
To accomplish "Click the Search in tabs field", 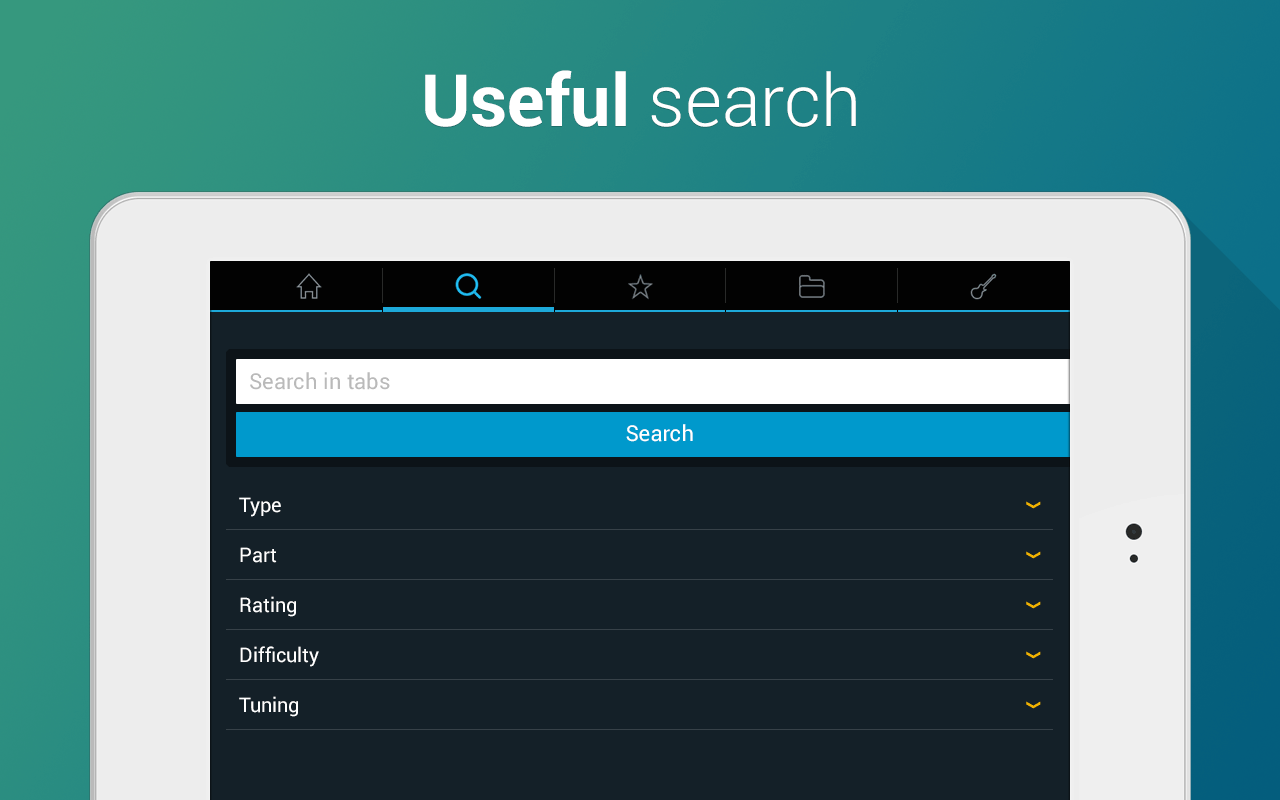I will [x=652, y=381].
